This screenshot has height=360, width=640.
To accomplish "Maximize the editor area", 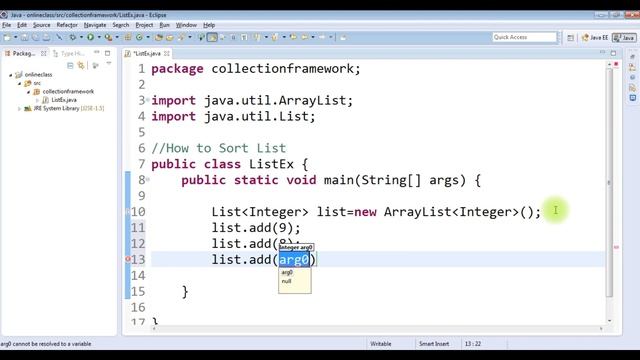I will click(613, 53).
